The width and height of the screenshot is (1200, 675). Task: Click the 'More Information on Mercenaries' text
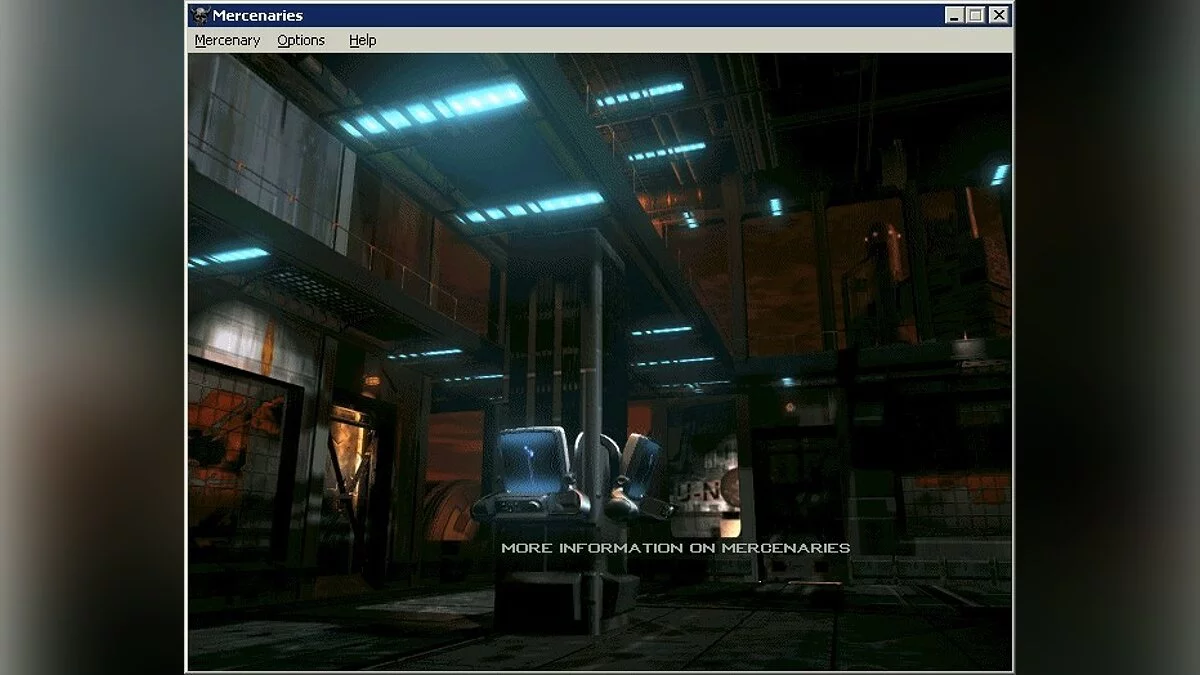675,548
